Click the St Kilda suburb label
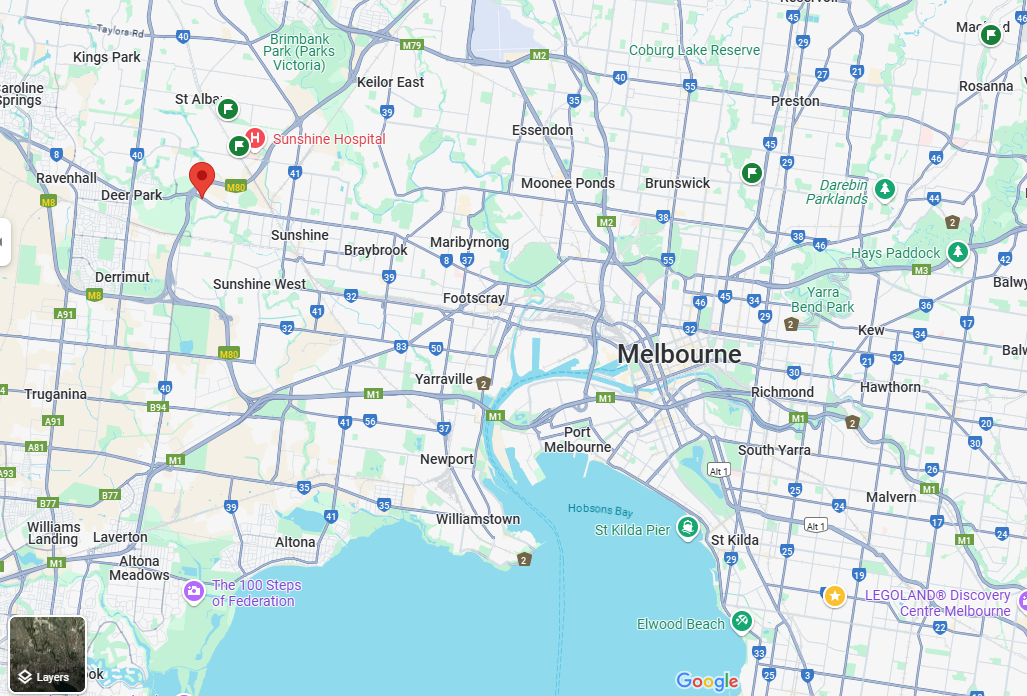This screenshot has height=696, width=1027. click(x=735, y=540)
